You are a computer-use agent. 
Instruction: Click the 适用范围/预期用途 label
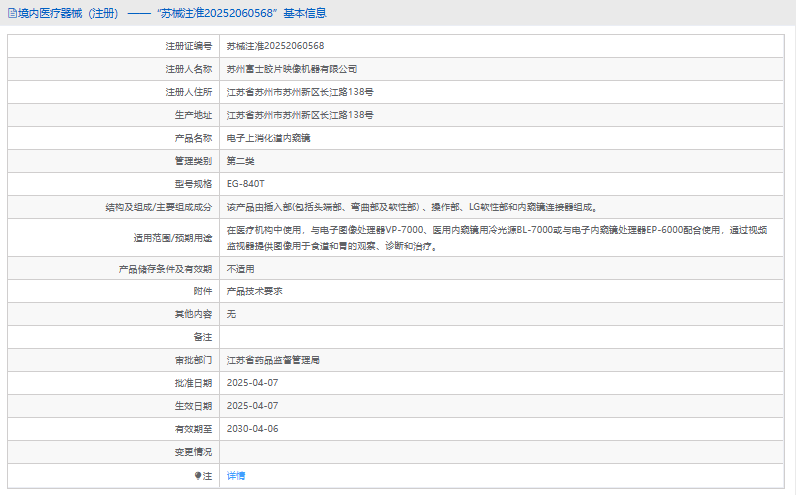pyautogui.click(x=173, y=238)
